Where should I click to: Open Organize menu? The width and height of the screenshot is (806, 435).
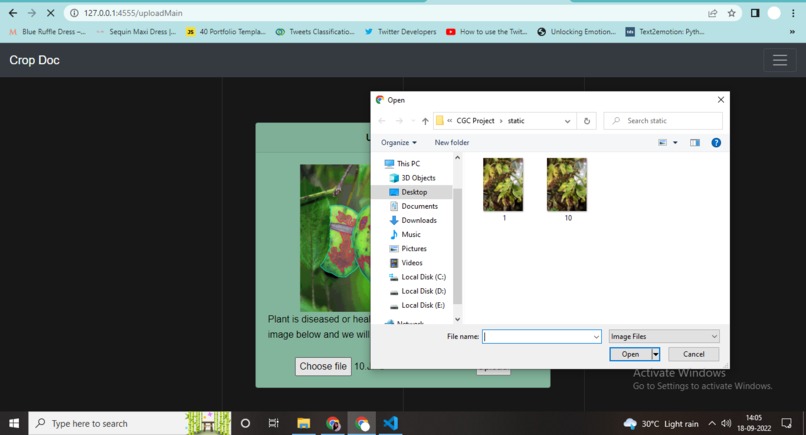click(x=399, y=142)
